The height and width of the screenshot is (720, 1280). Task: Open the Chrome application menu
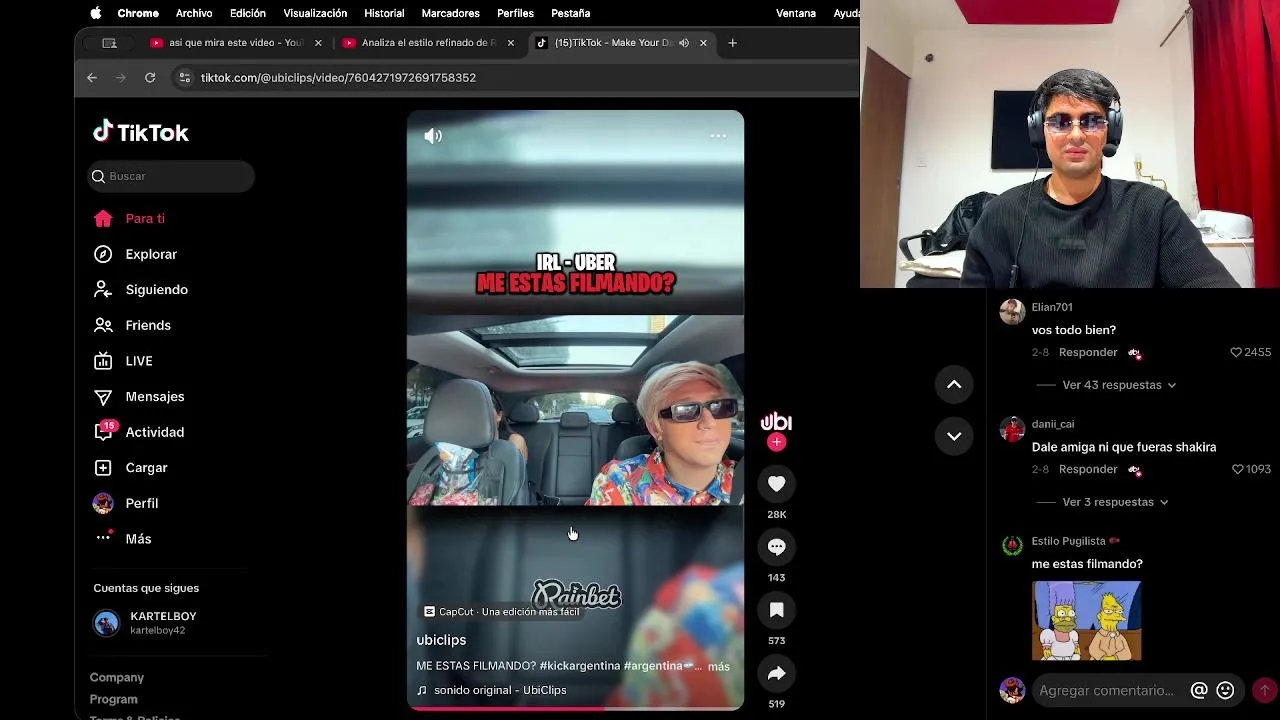[138, 13]
